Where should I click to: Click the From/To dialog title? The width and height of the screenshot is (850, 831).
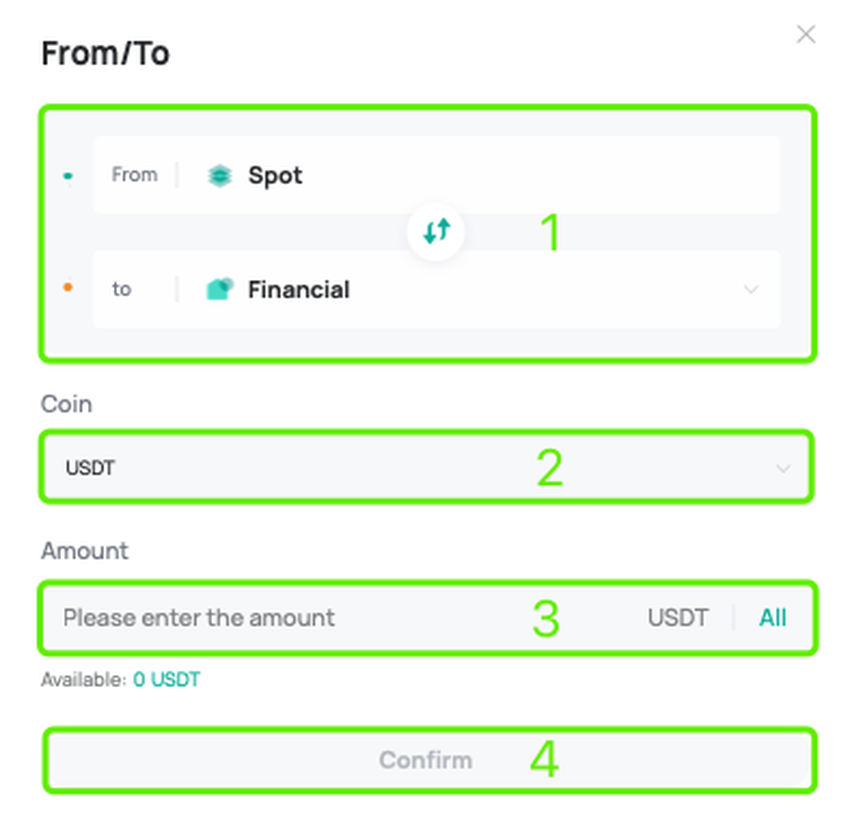(105, 54)
